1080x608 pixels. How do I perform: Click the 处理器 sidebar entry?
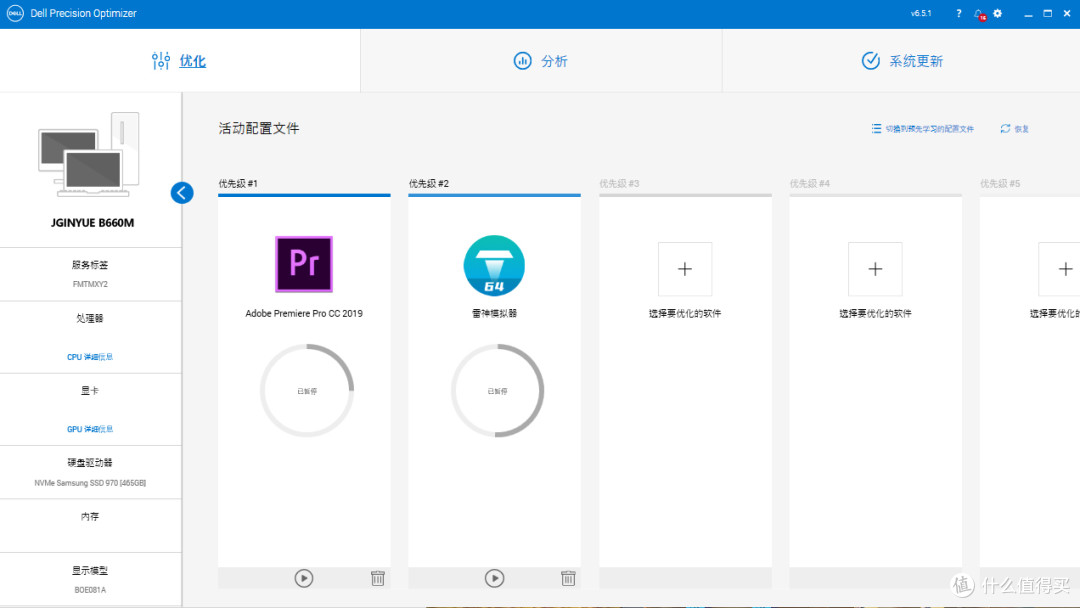[x=90, y=318]
